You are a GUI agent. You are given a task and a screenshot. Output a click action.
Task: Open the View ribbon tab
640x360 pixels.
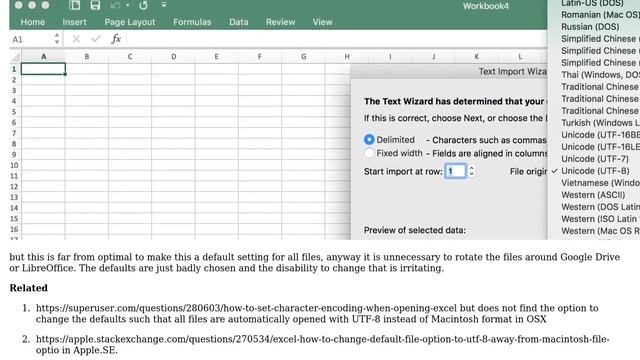[x=322, y=22]
